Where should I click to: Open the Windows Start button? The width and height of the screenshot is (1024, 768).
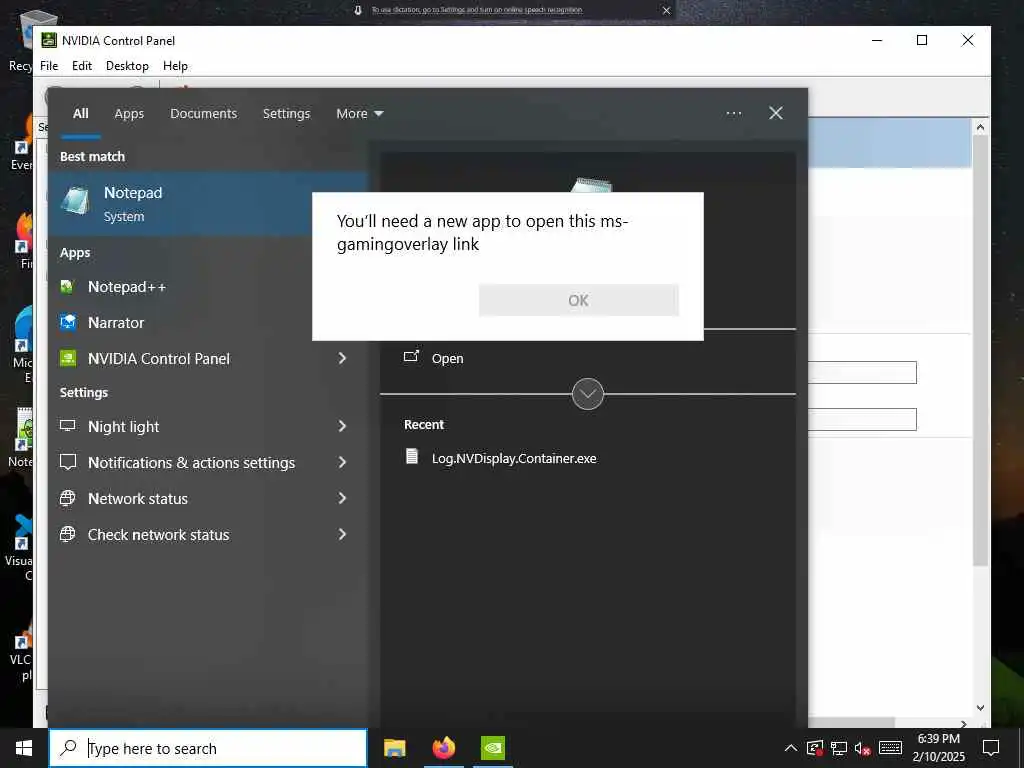point(24,748)
